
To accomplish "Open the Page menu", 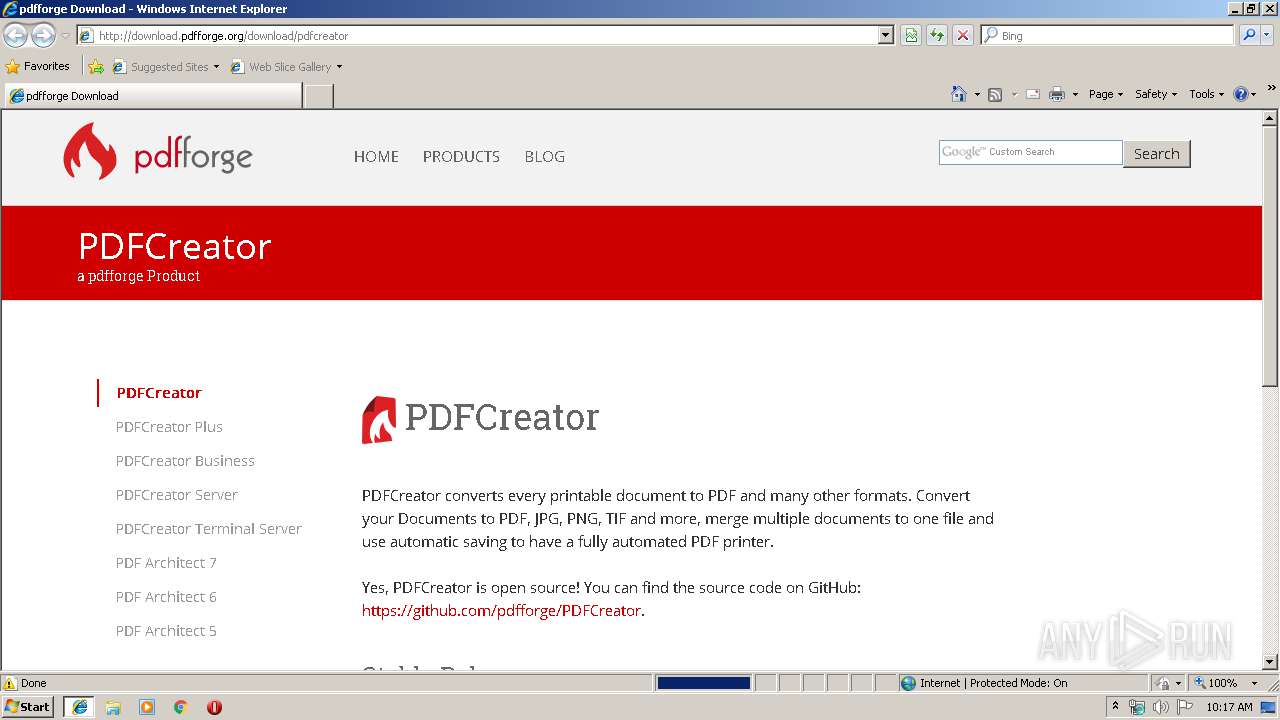I will tap(1105, 94).
